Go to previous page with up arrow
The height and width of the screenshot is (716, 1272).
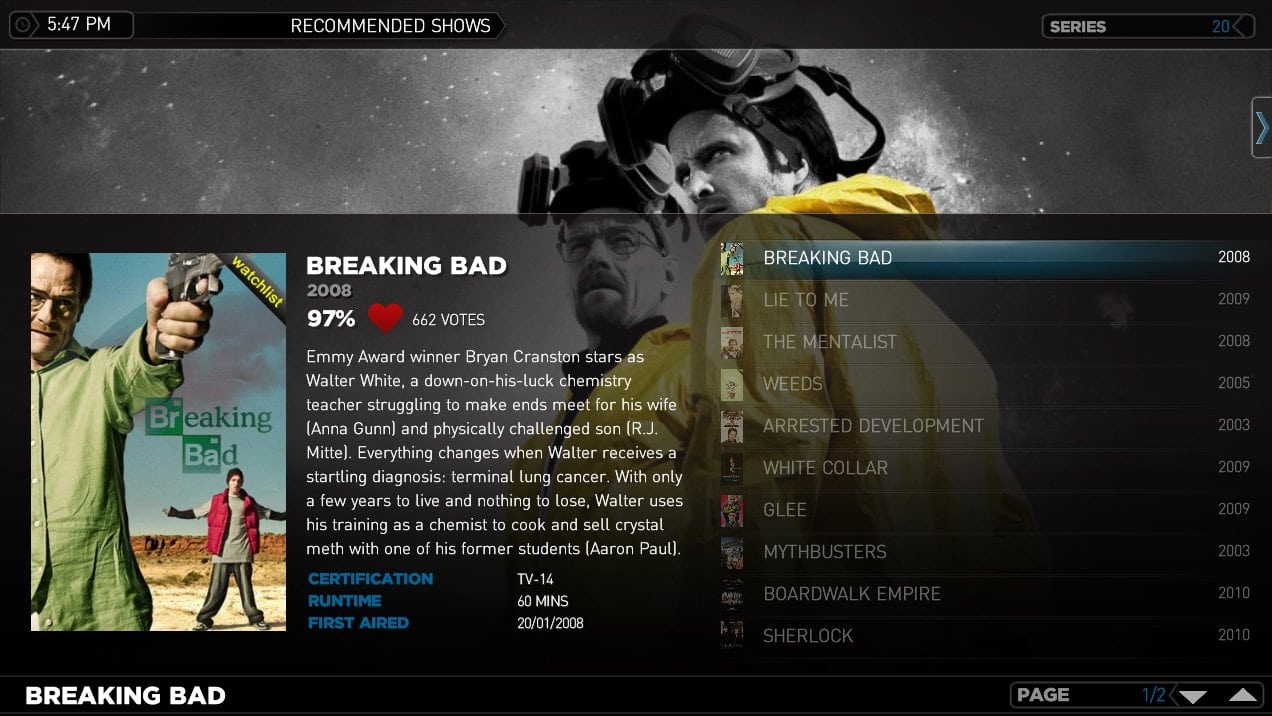1242,695
